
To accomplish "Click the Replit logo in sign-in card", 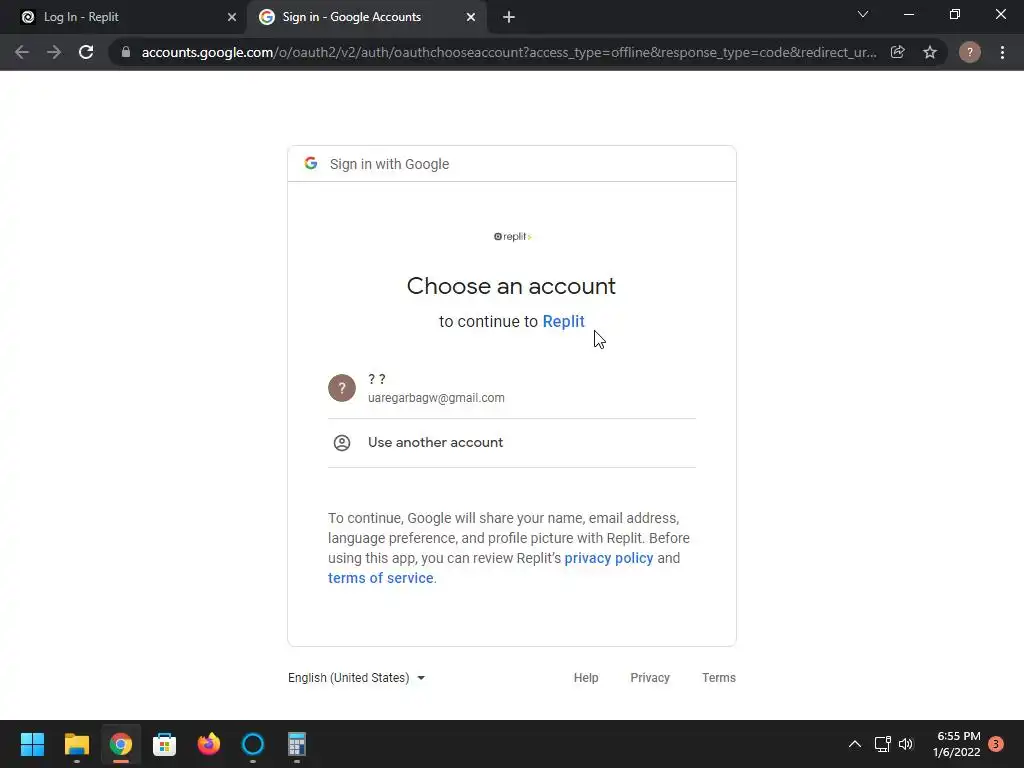I will (x=513, y=236).
